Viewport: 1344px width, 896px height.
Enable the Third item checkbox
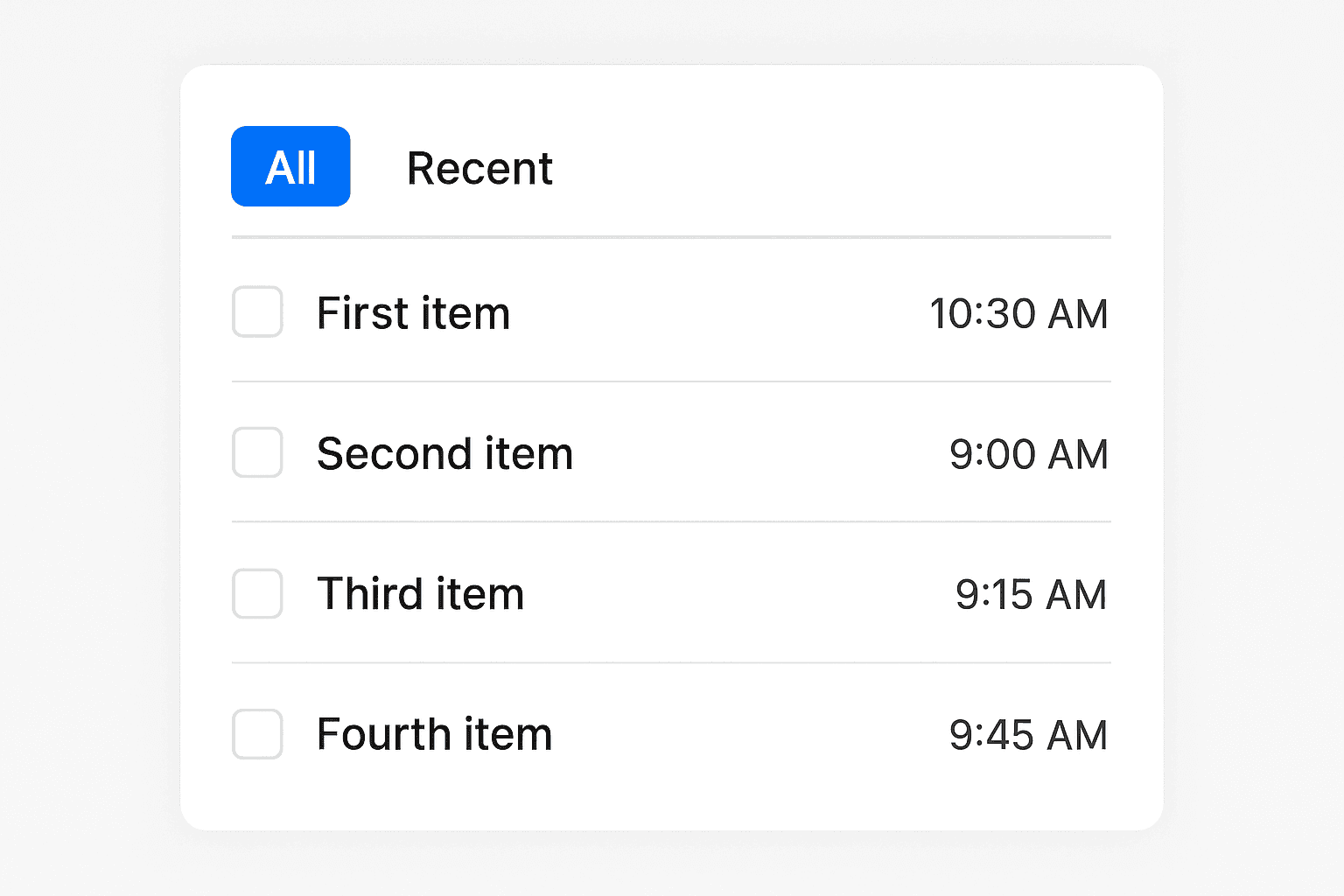click(x=257, y=593)
